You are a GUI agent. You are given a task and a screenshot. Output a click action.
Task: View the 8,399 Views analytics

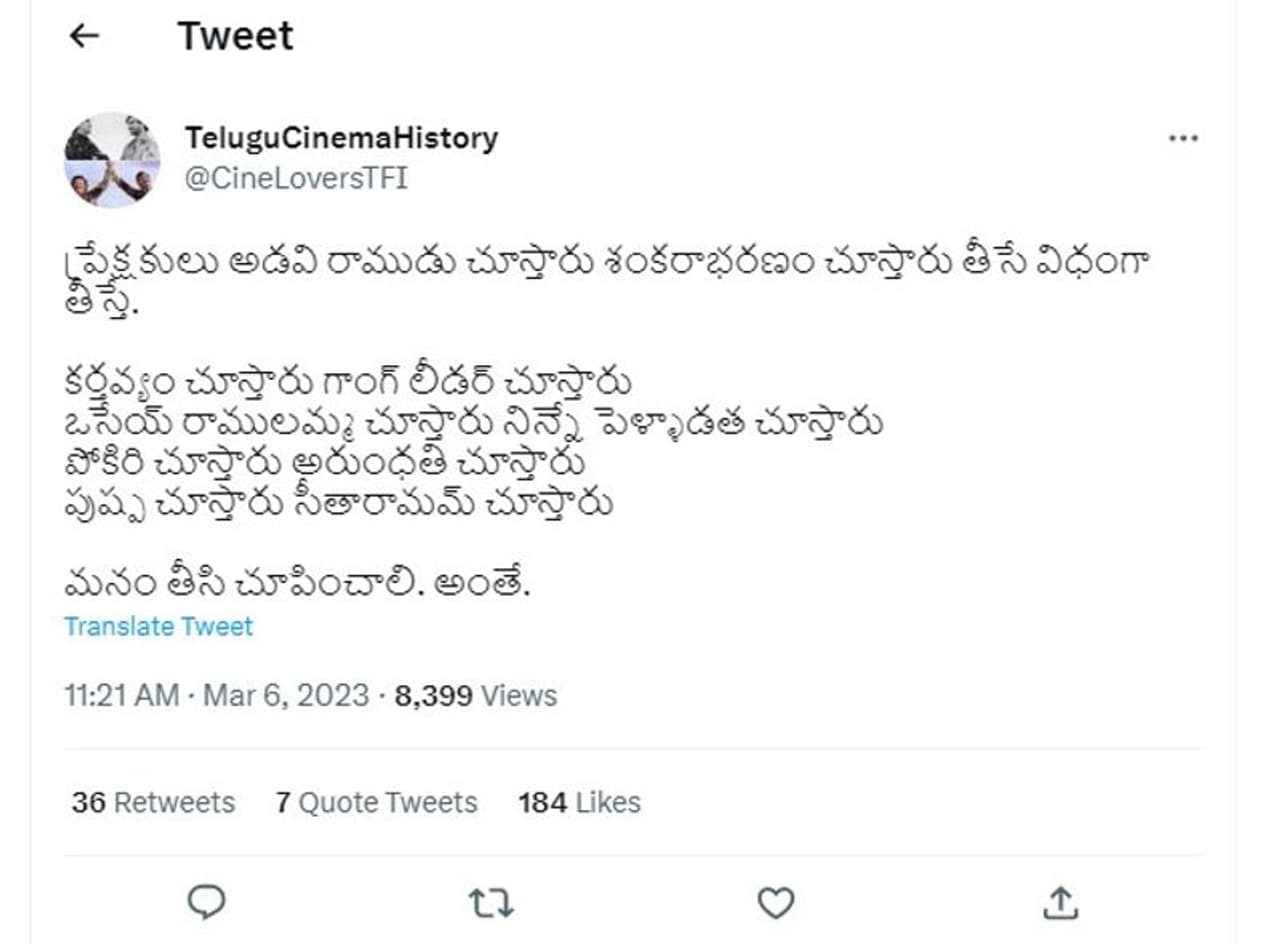pyautogui.click(x=475, y=695)
